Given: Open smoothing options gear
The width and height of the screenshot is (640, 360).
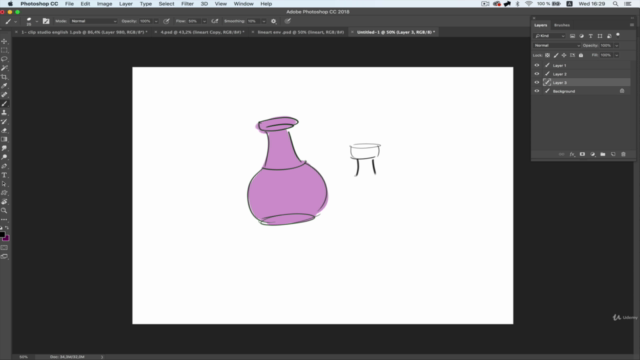Looking at the screenshot, I should [273, 21].
